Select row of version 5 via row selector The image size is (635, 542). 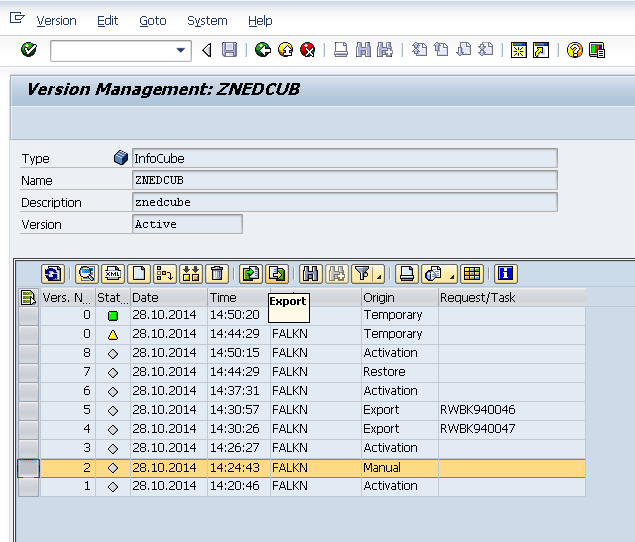[28, 410]
